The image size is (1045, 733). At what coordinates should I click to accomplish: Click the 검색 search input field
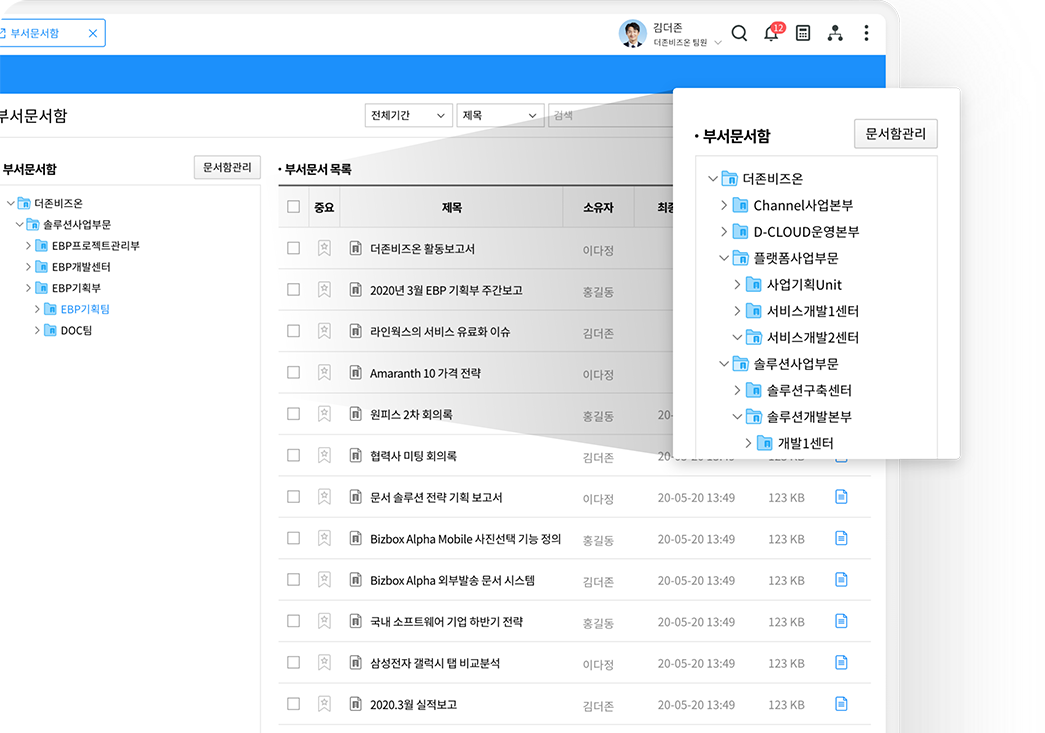point(610,115)
